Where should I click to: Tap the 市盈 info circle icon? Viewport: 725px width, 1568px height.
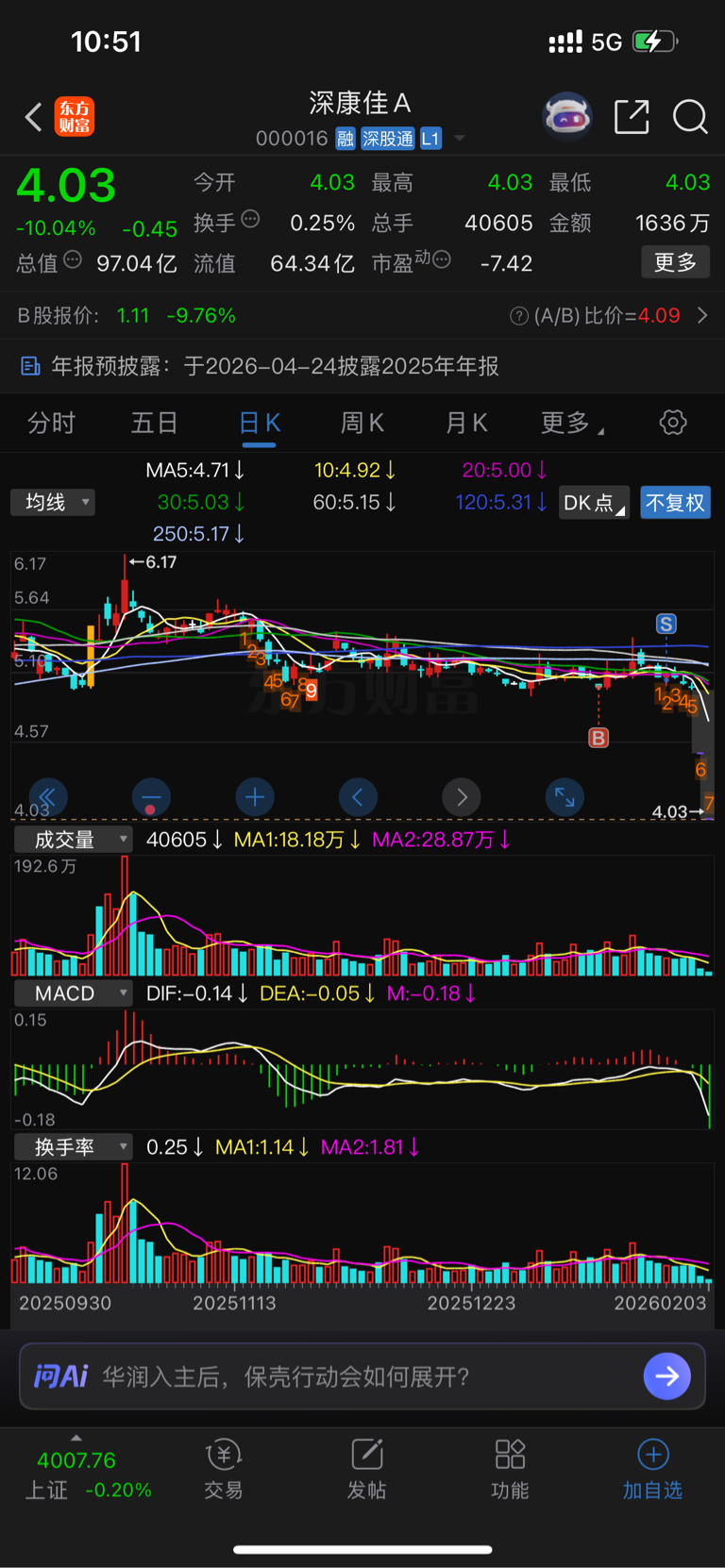point(442,259)
